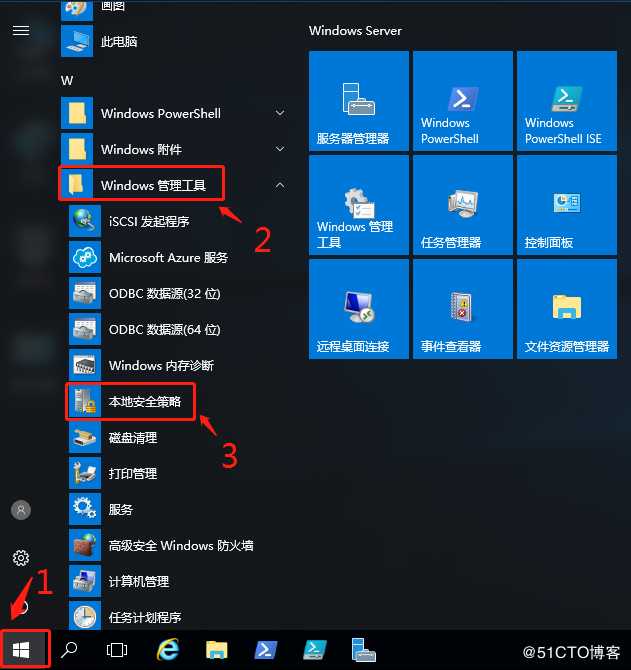Click the Internet Explorer taskbar icon

[167, 650]
